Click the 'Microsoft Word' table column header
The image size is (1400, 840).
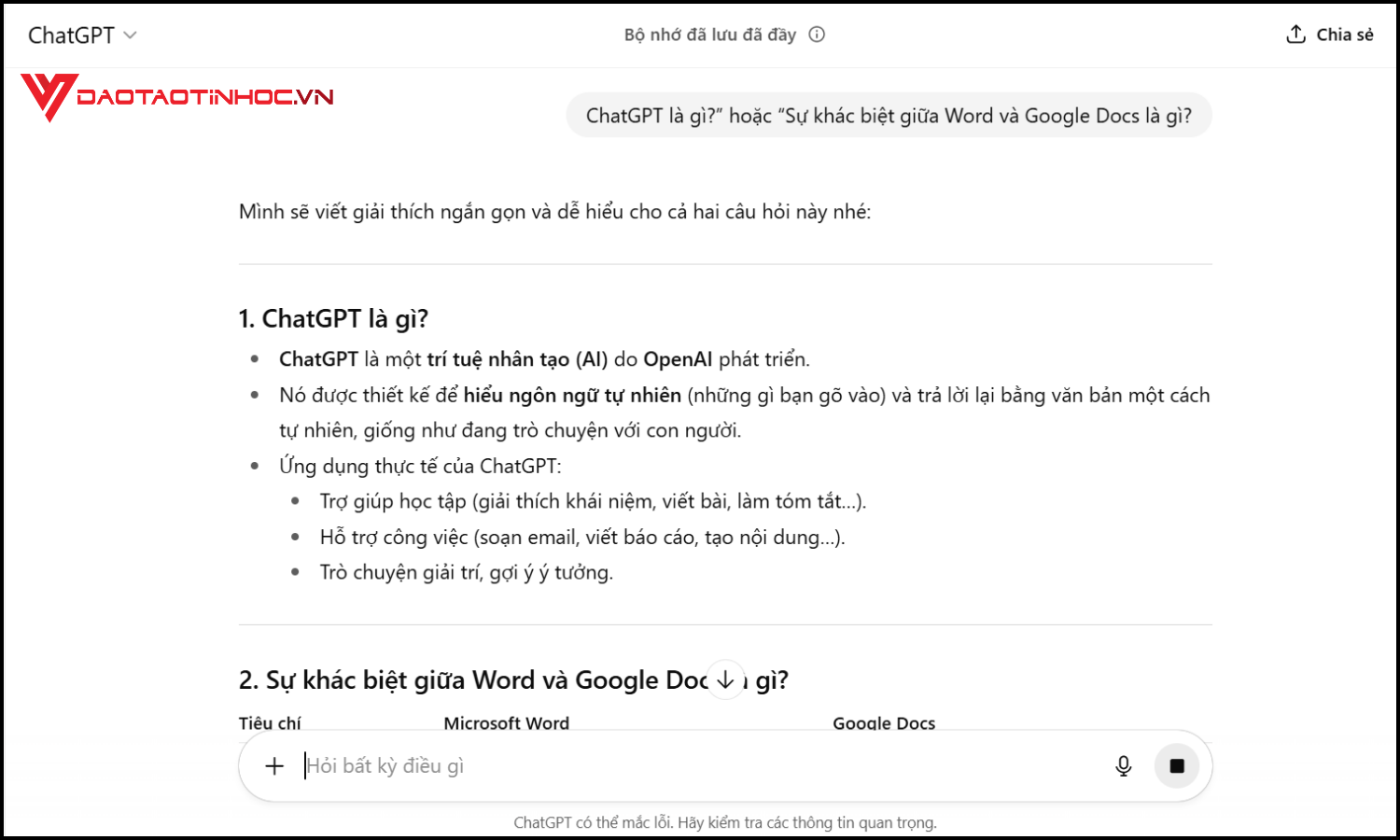click(x=506, y=722)
